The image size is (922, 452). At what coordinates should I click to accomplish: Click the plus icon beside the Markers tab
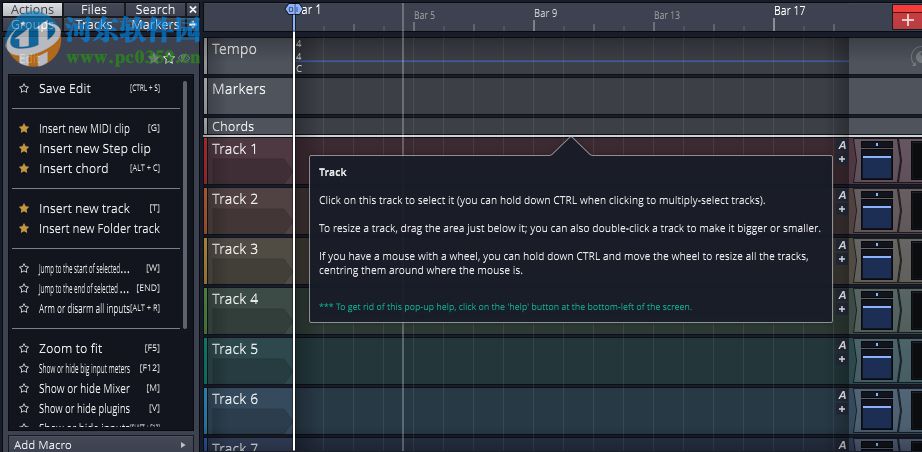(x=192, y=25)
